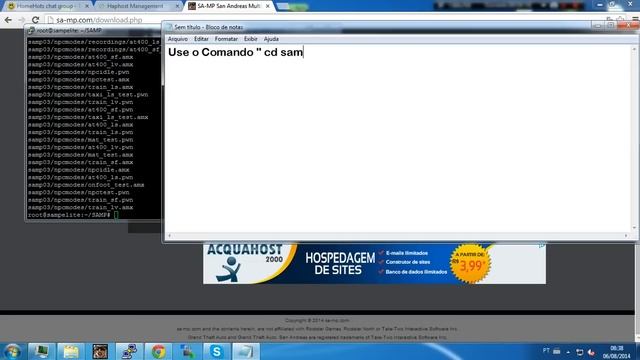Open the PuTTY taskbar icon
This screenshot has height=360, width=640.
[x=129, y=351]
